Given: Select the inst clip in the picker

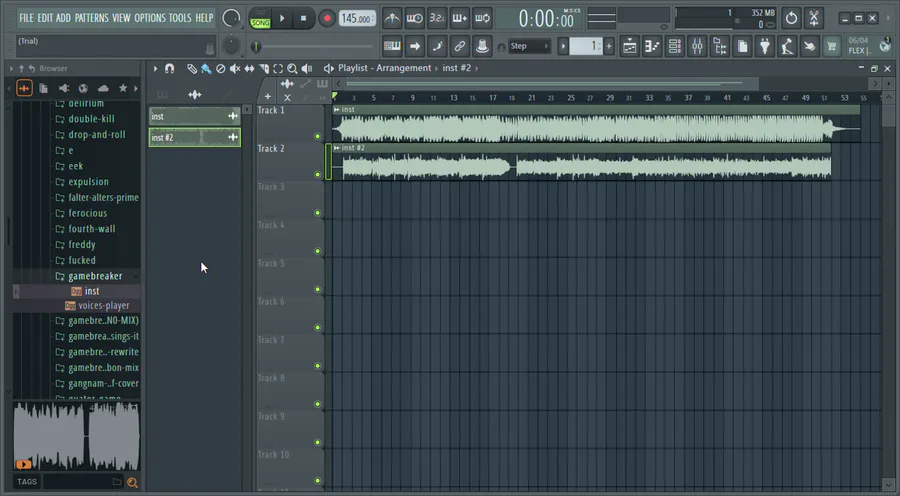Looking at the screenshot, I should click(195, 117).
